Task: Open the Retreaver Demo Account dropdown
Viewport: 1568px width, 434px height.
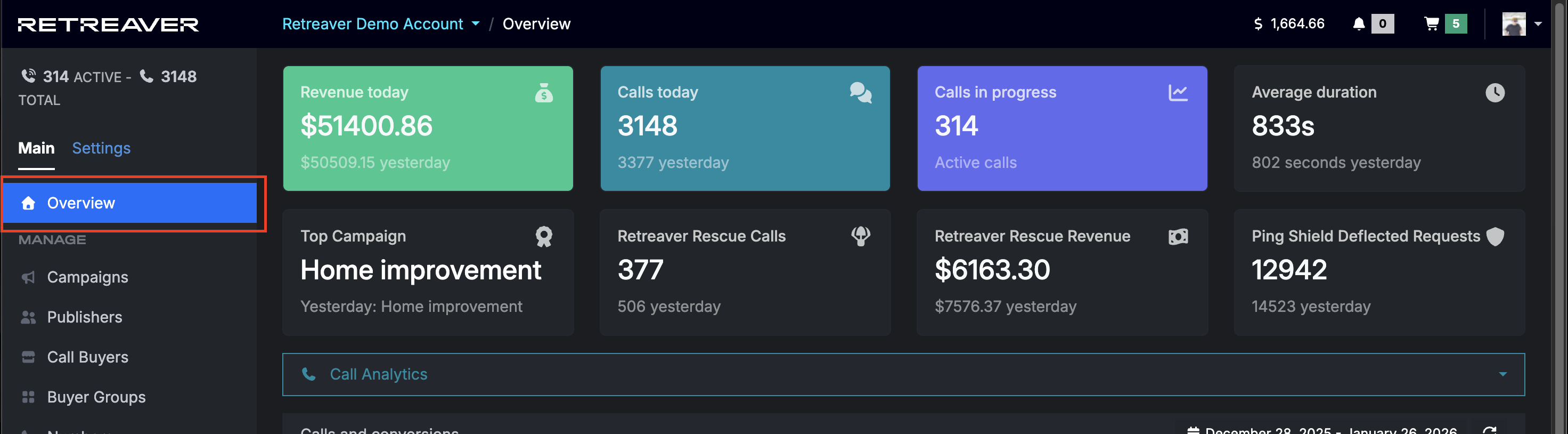Action: click(380, 24)
